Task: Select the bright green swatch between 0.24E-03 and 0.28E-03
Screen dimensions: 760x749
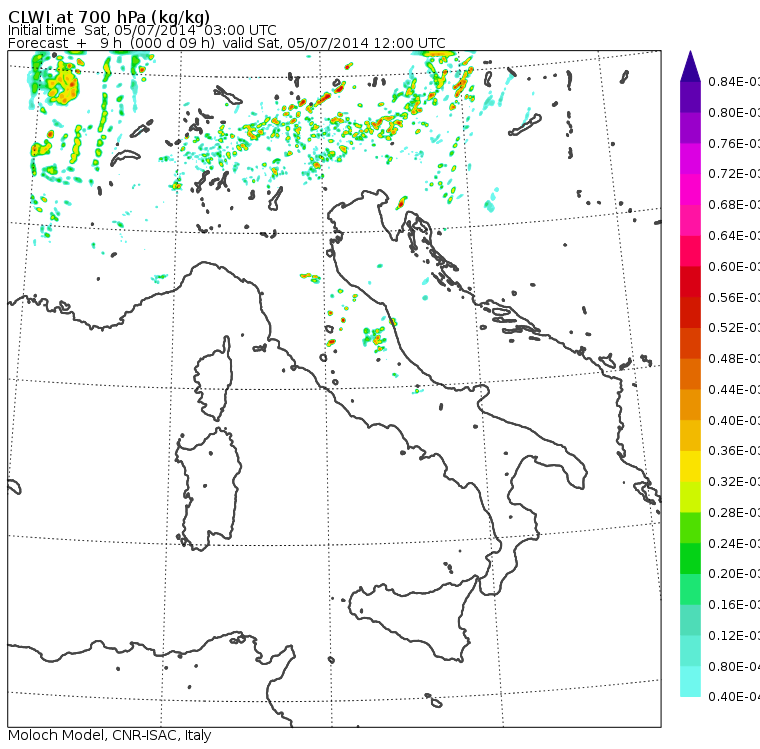Action: 690,528
